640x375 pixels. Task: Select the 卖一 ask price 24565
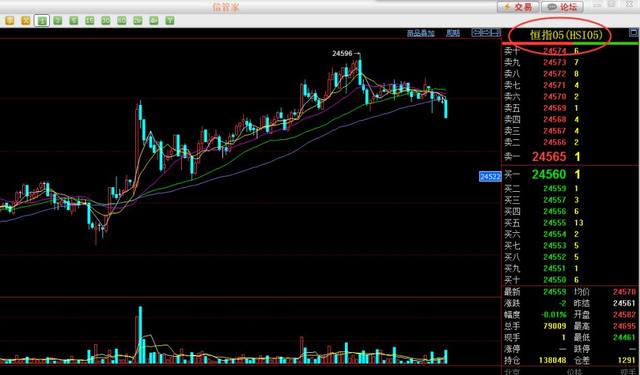point(549,156)
